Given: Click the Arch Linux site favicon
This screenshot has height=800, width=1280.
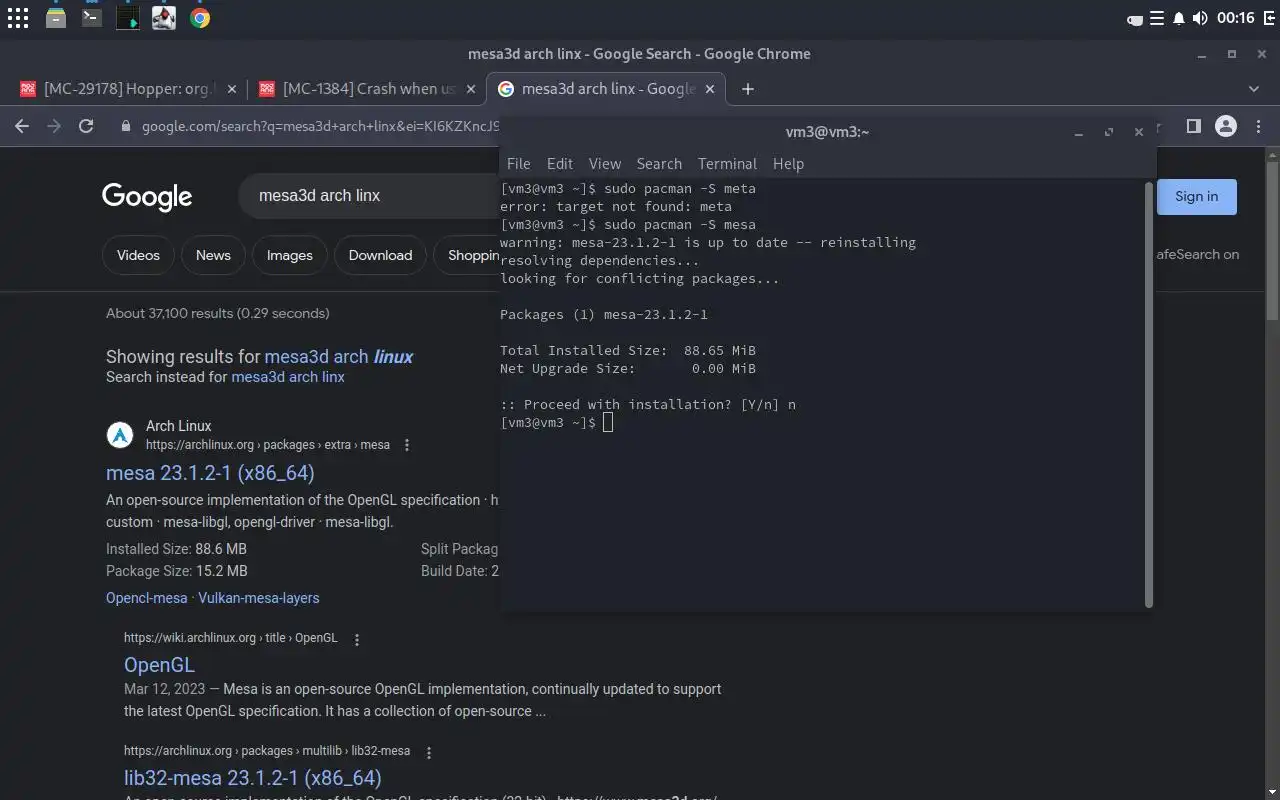Looking at the screenshot, I should tap(120, 435).
